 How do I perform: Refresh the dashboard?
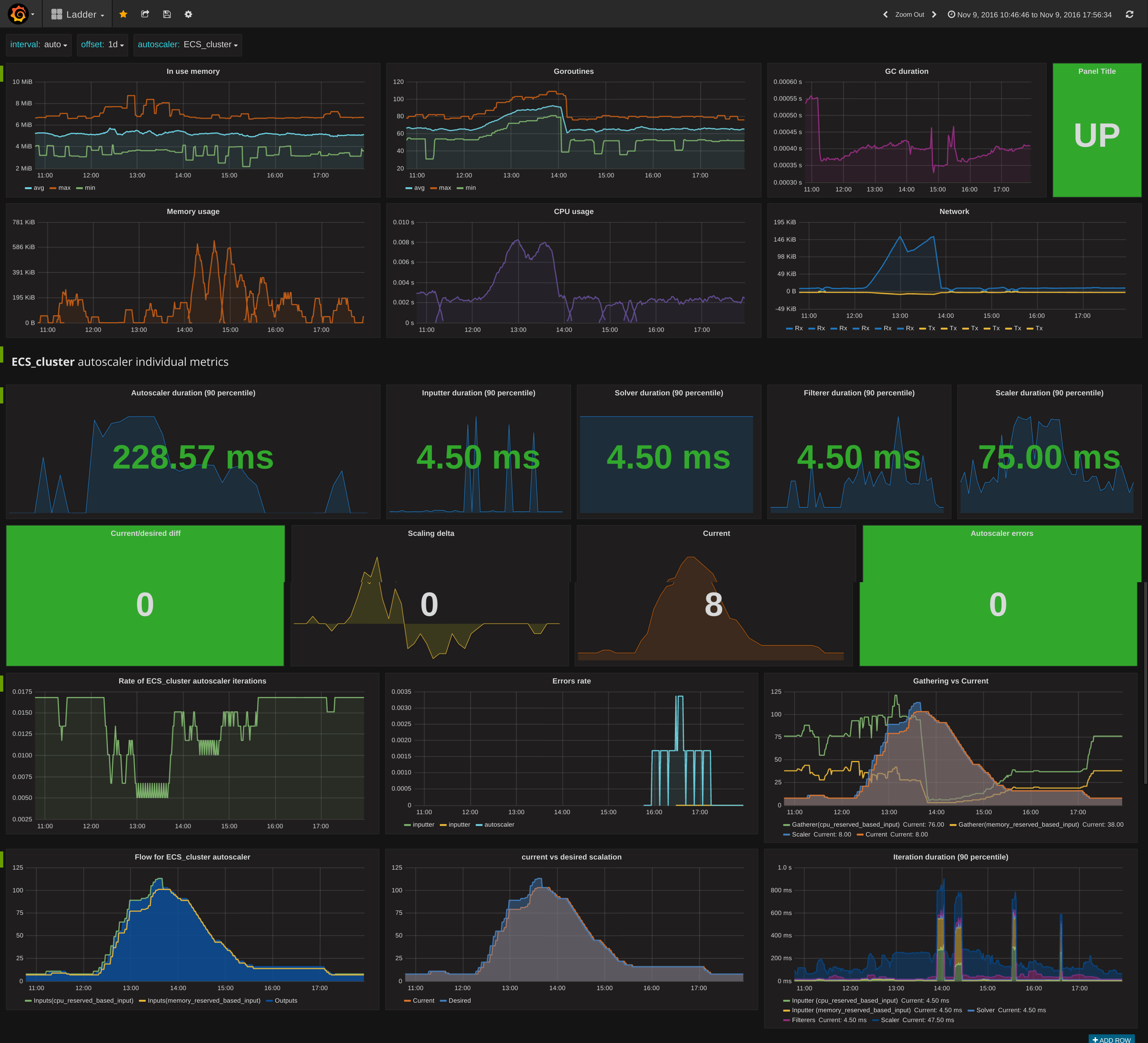tap(1129, 15)
